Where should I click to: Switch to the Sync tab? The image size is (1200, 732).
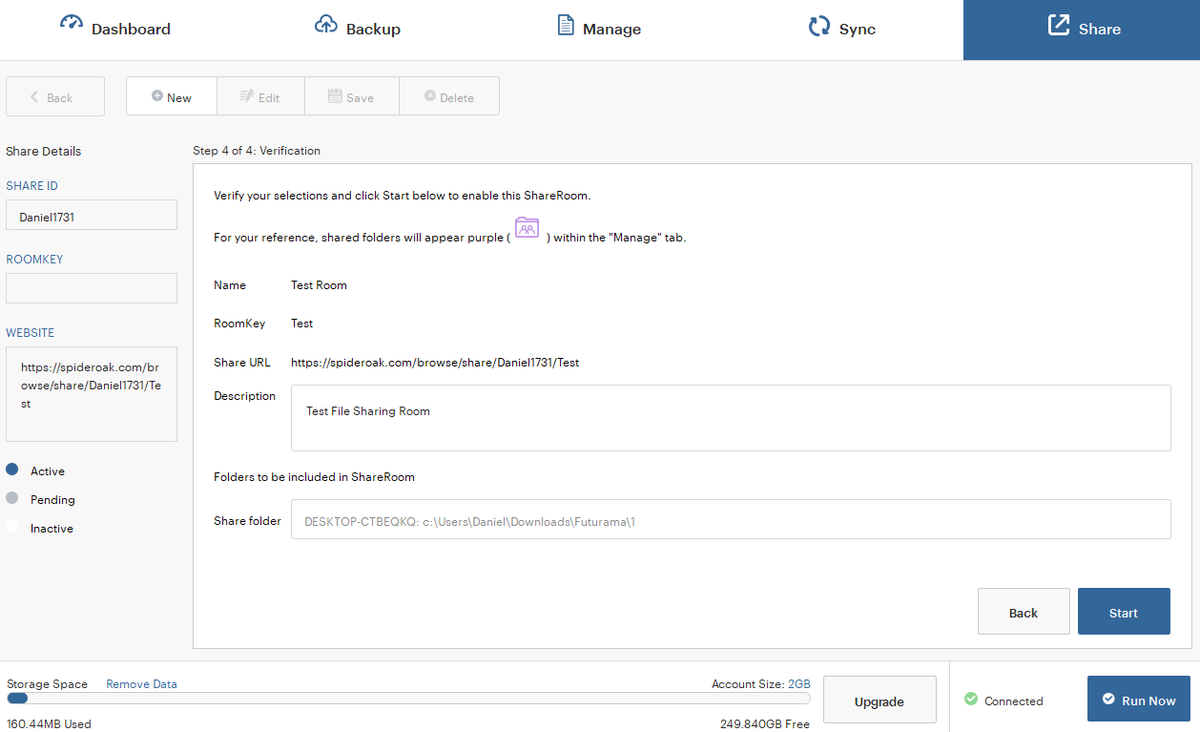(841, 28)
